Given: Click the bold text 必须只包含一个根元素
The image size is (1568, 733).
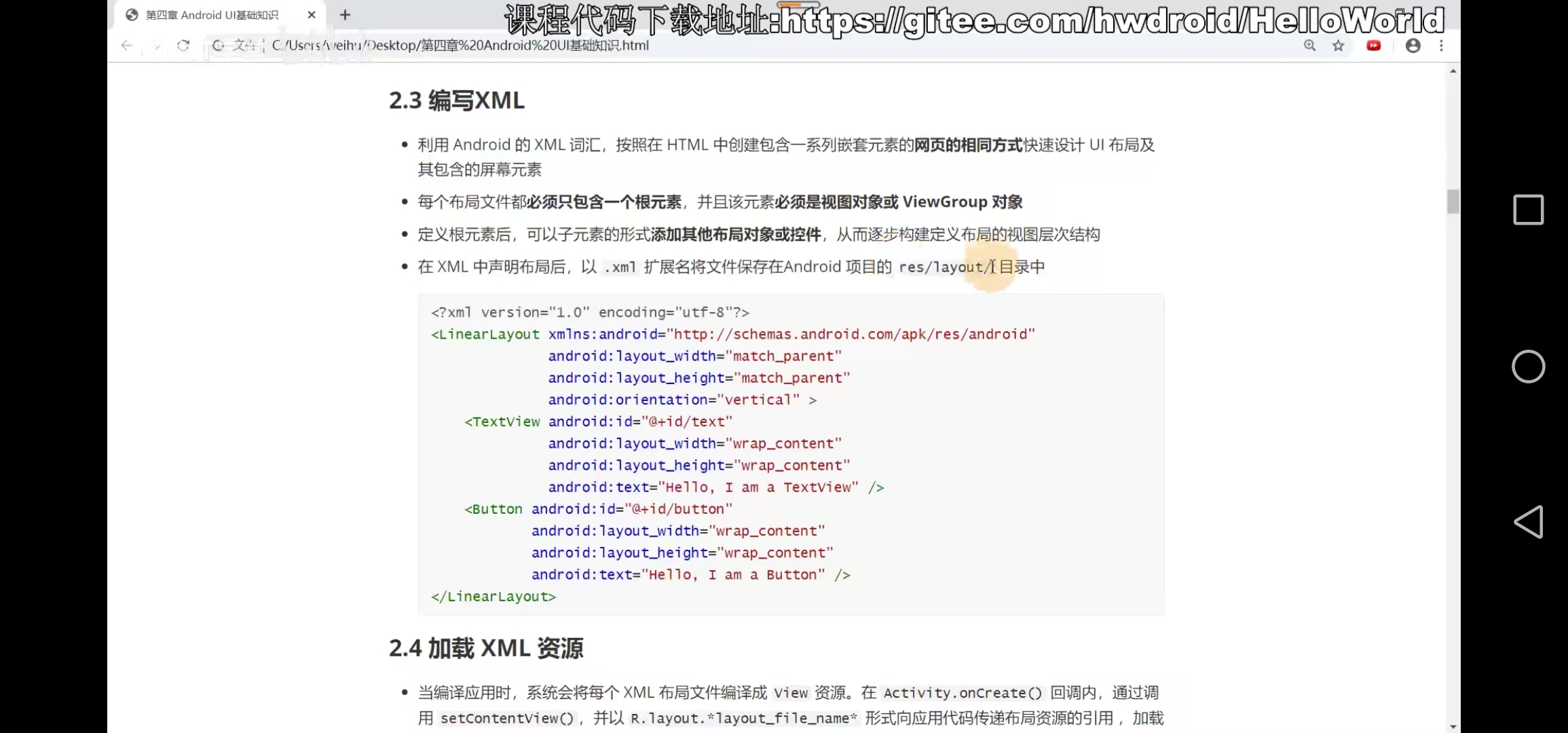Looking at the screenshot, I should coord(604,202).
